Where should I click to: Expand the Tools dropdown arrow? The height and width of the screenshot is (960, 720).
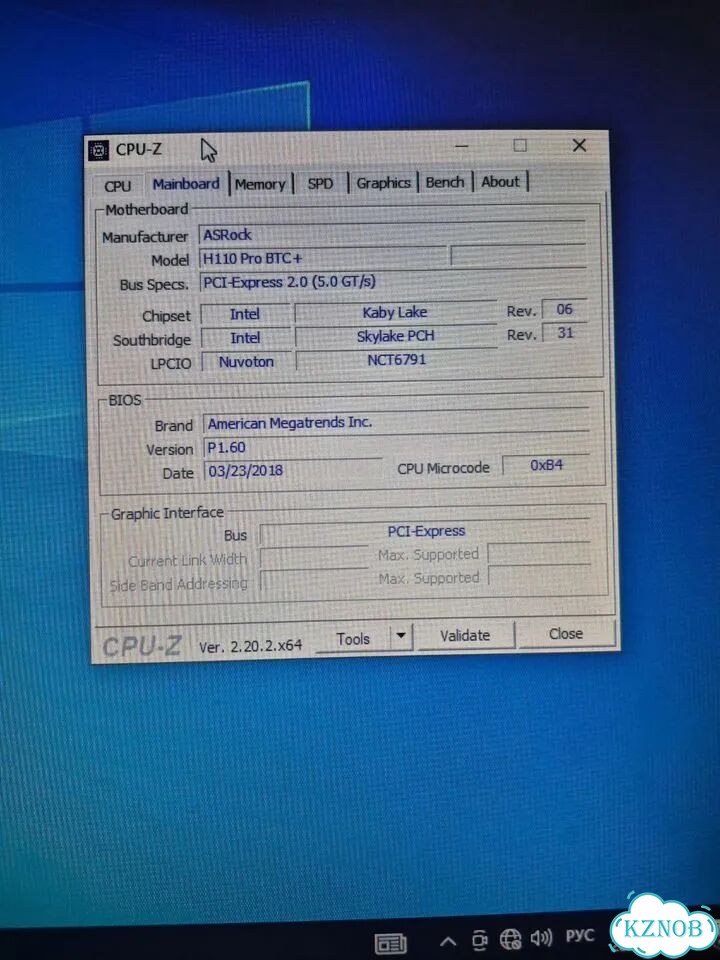point(401,636)
